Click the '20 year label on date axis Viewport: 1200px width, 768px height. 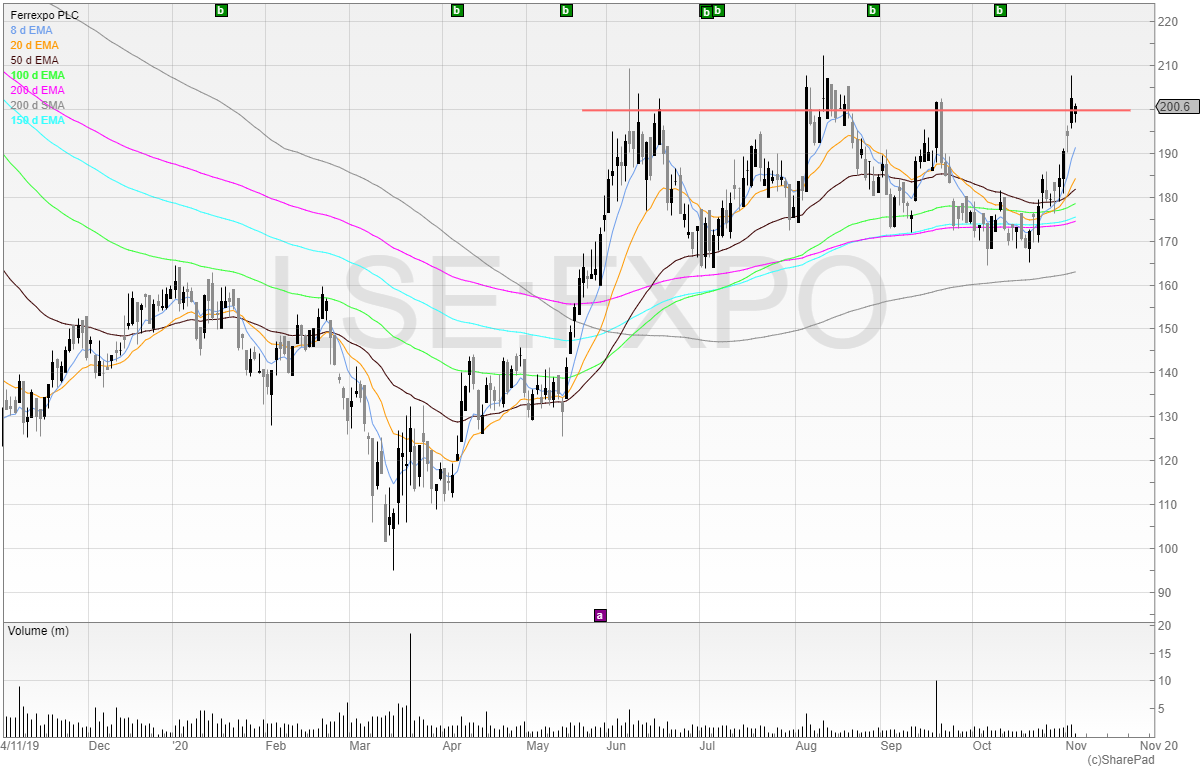tap(179, 745)
